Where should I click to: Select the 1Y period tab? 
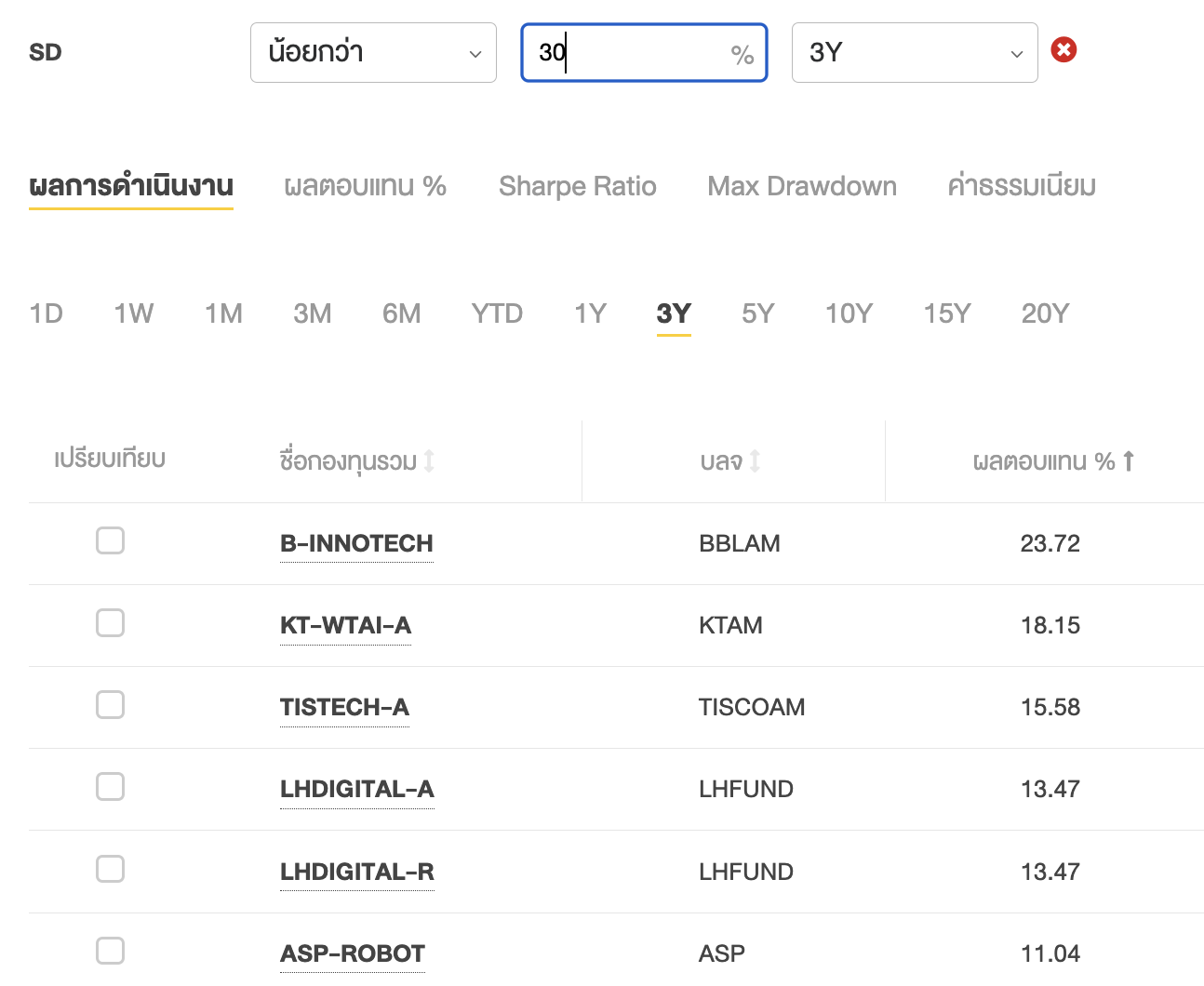591,313
